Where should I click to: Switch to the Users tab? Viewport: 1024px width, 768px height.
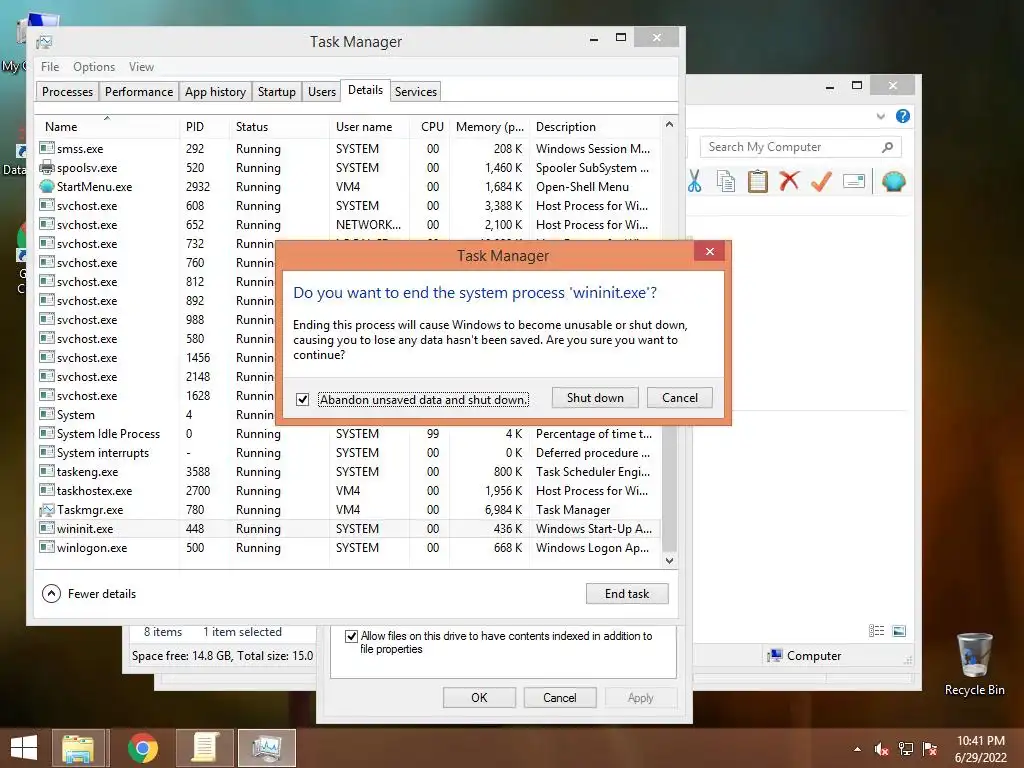click(x=322, y=91)
